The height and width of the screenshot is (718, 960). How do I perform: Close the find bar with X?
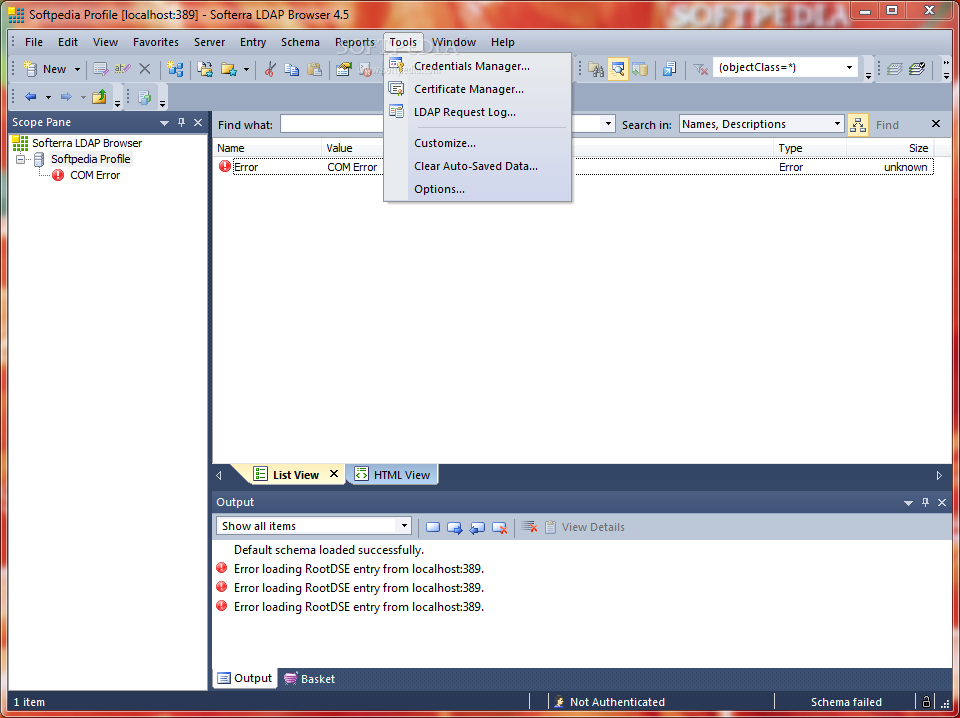click(936, 124)
